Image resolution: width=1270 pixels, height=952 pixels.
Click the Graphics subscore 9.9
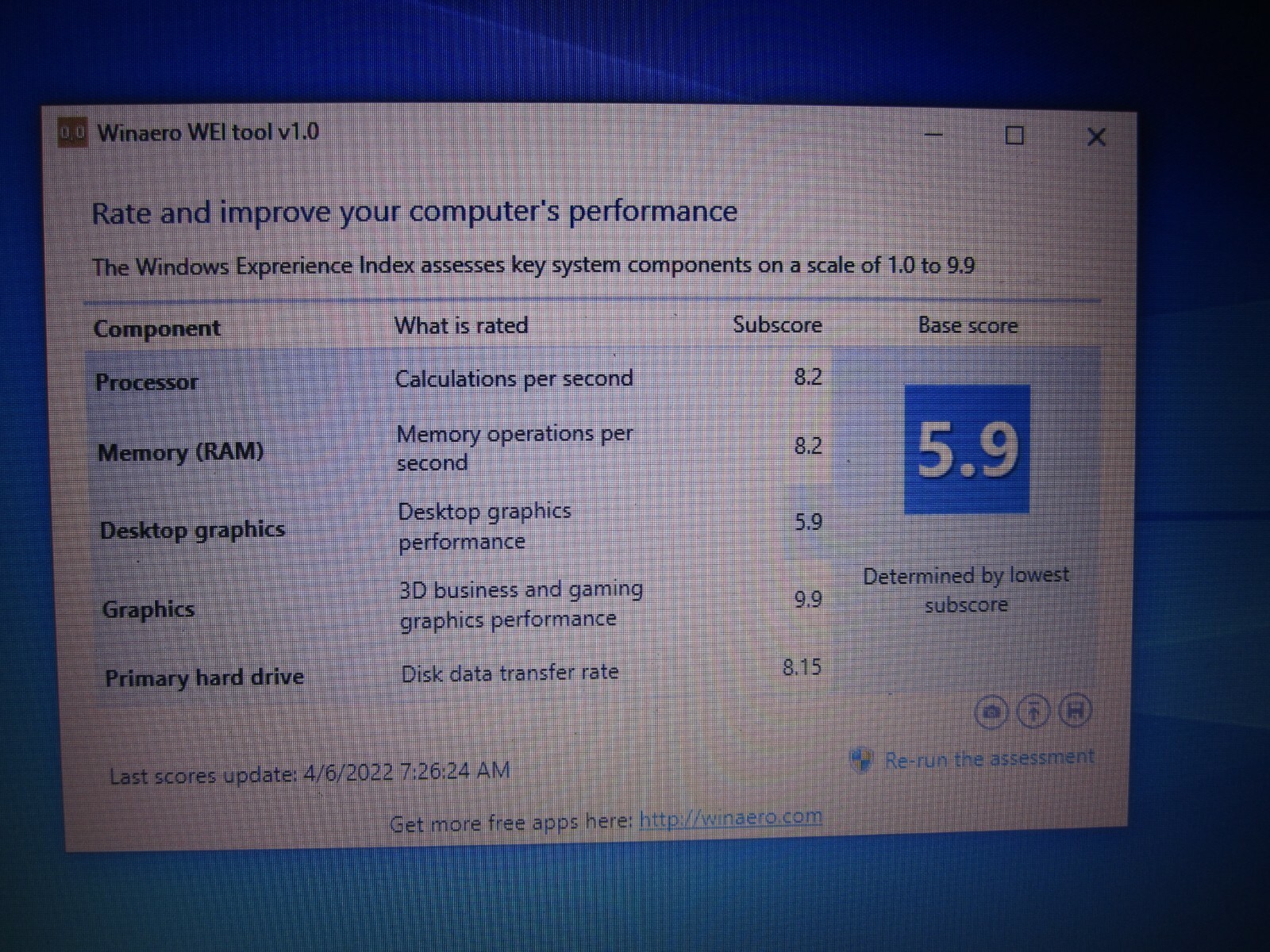click(808, 599)
